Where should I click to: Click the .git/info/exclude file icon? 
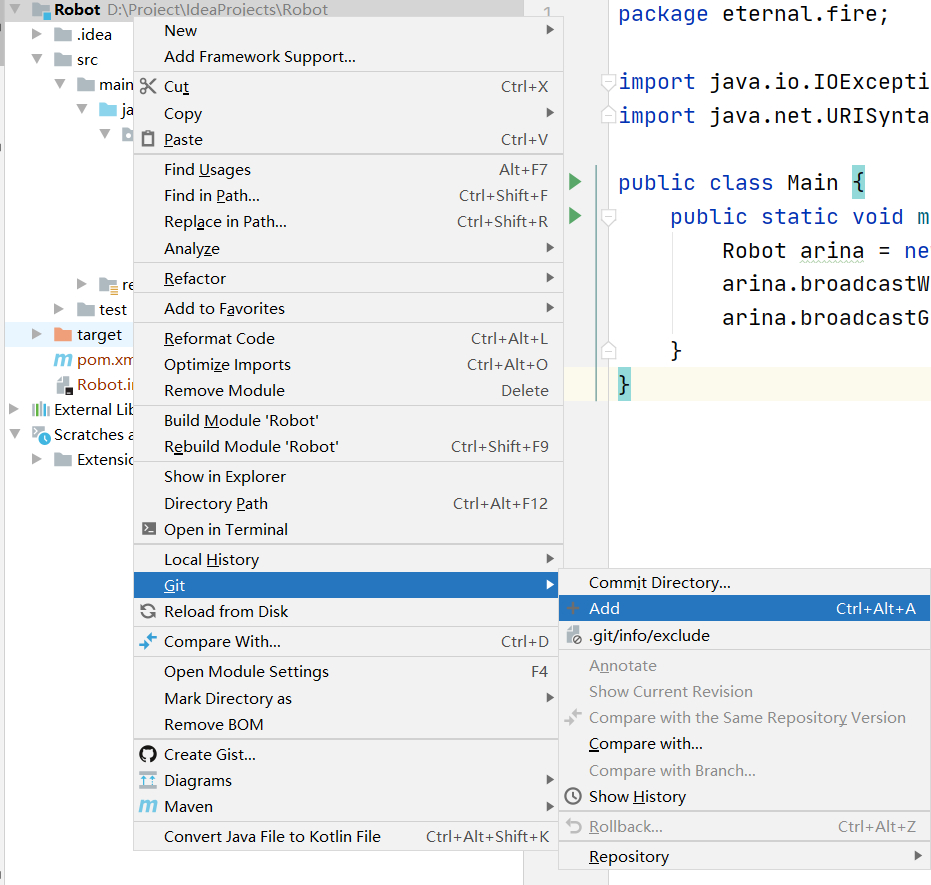[x=574, y=635]
